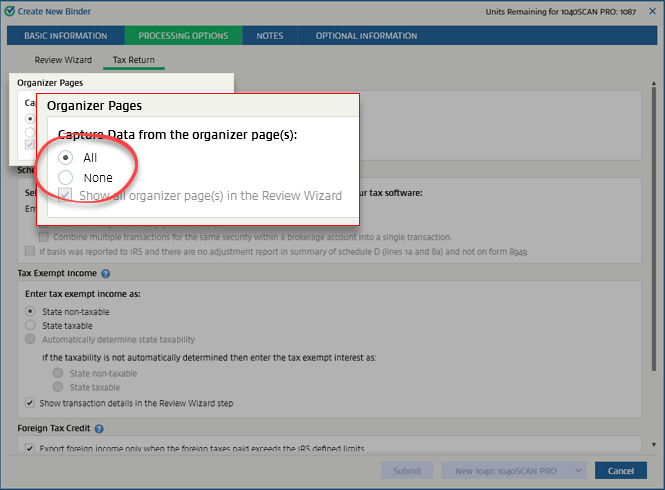The width and height of the screenshot is (665, 490).
Task: Click the Submit button
Action: [x=407, y=470]
